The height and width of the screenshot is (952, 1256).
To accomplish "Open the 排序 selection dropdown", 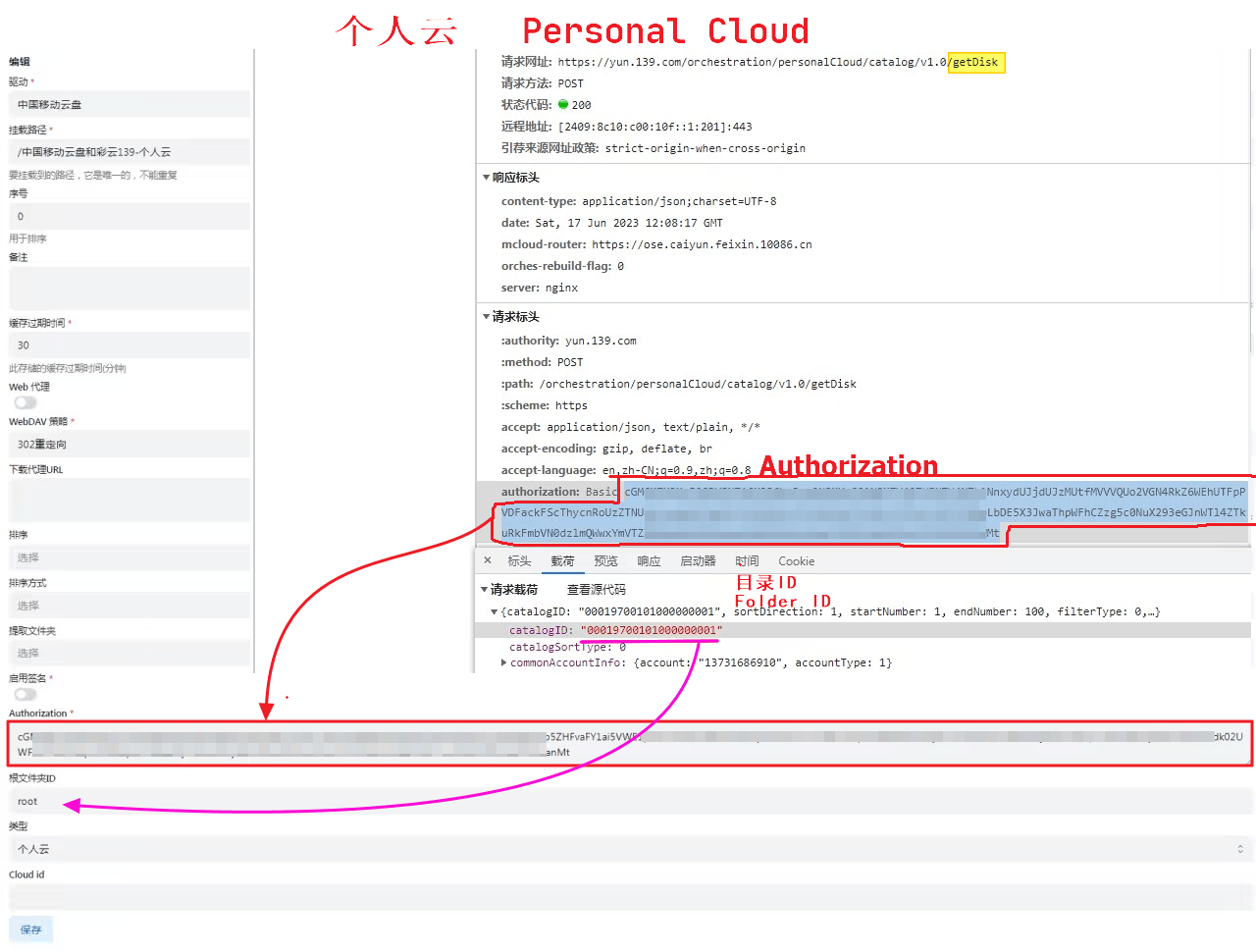I will pos(130,556).
